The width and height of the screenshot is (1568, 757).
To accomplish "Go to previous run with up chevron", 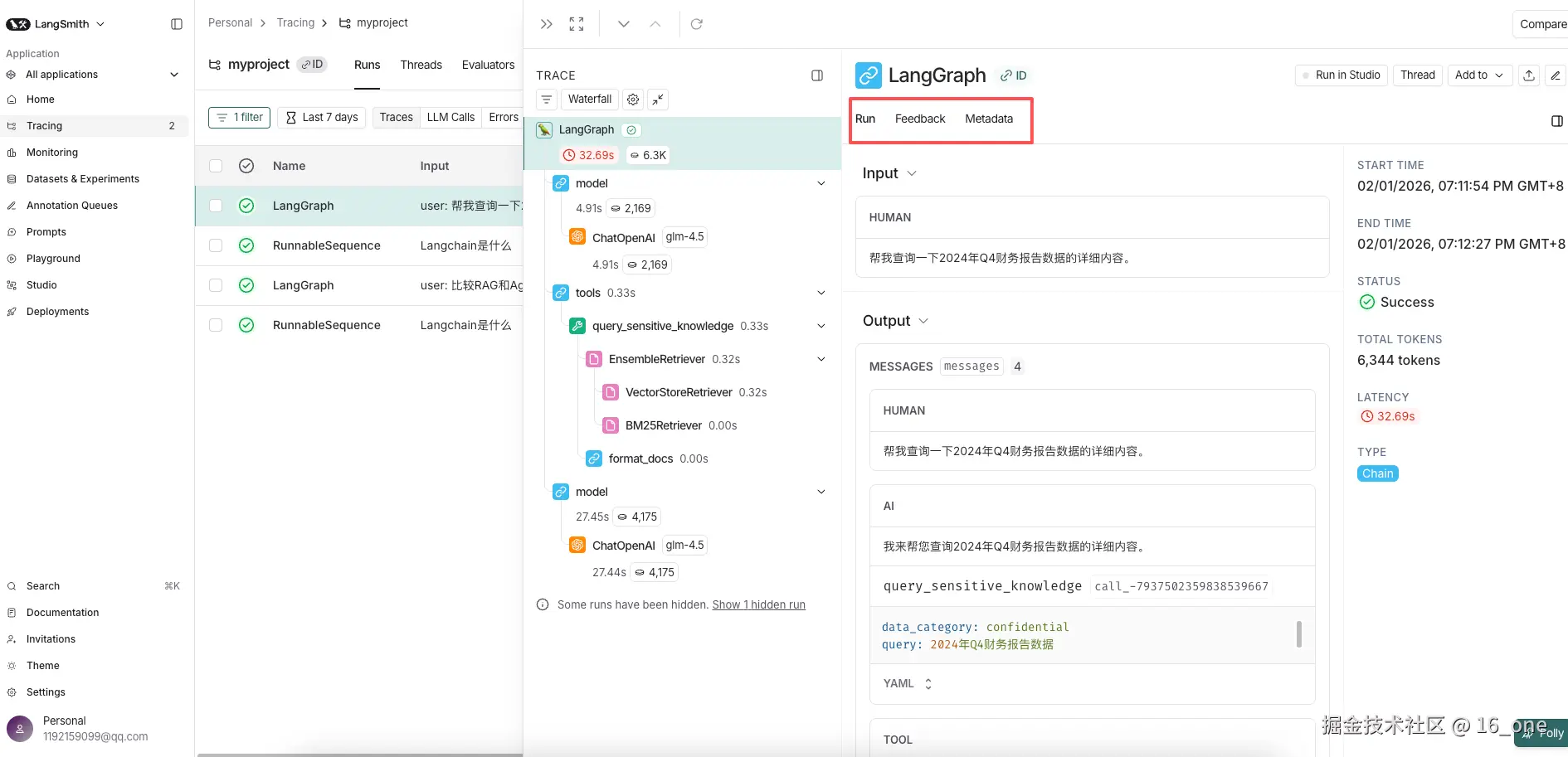I will pos(655,24).
